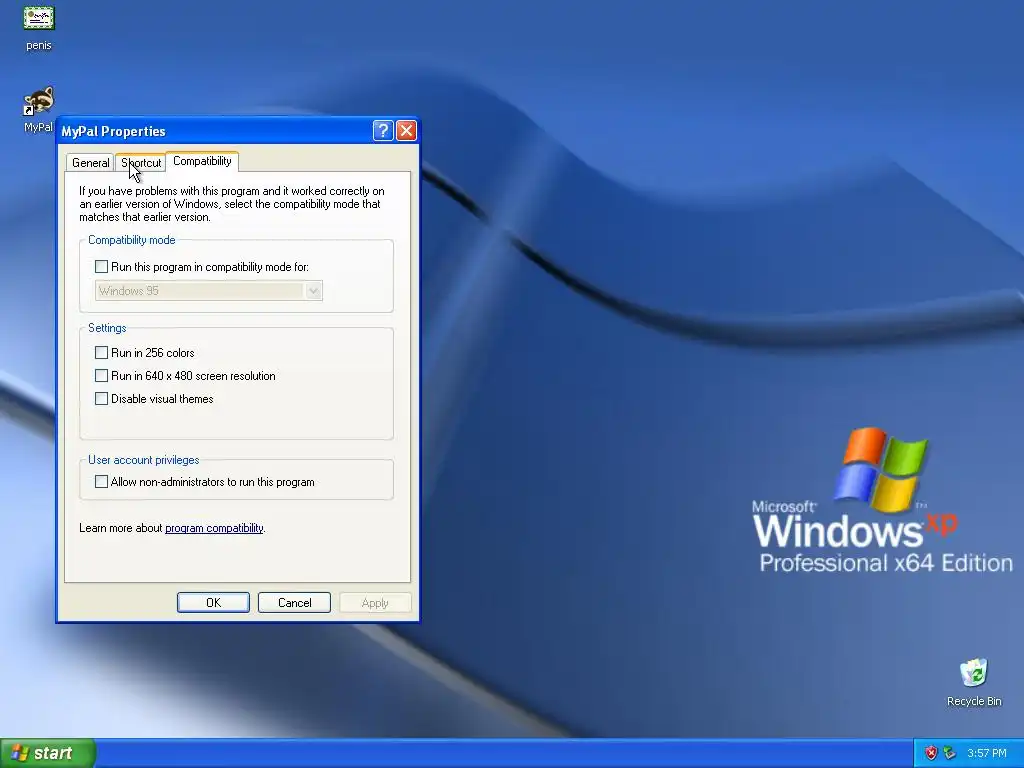The image size is (1024, 768).
Task: Click the red security shield tray icon
Action: pyautogui.click(x=931, y=753)
